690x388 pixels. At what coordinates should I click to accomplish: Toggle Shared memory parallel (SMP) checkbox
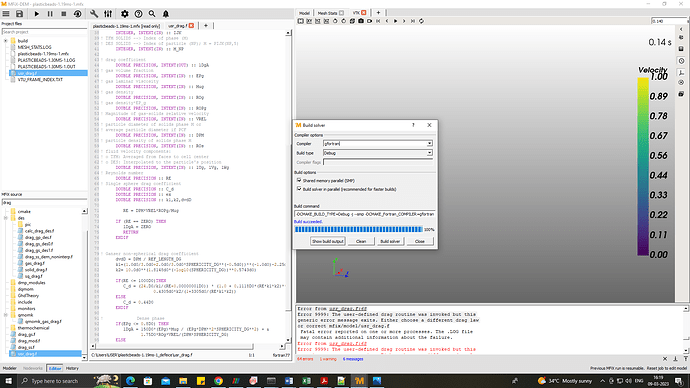(x=299, y=180)
